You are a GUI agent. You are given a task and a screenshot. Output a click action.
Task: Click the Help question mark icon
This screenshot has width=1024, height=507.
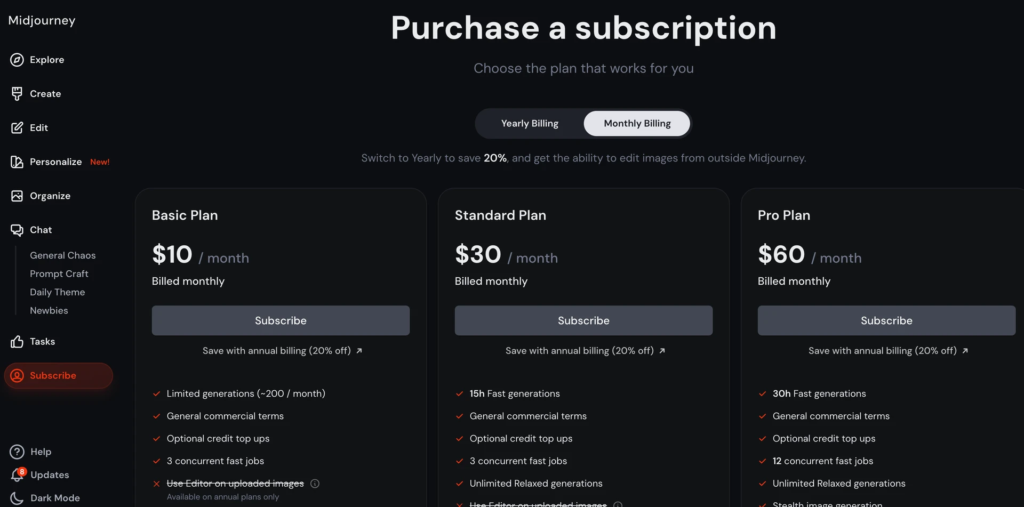pyautogui.click(x=17, y=452)
